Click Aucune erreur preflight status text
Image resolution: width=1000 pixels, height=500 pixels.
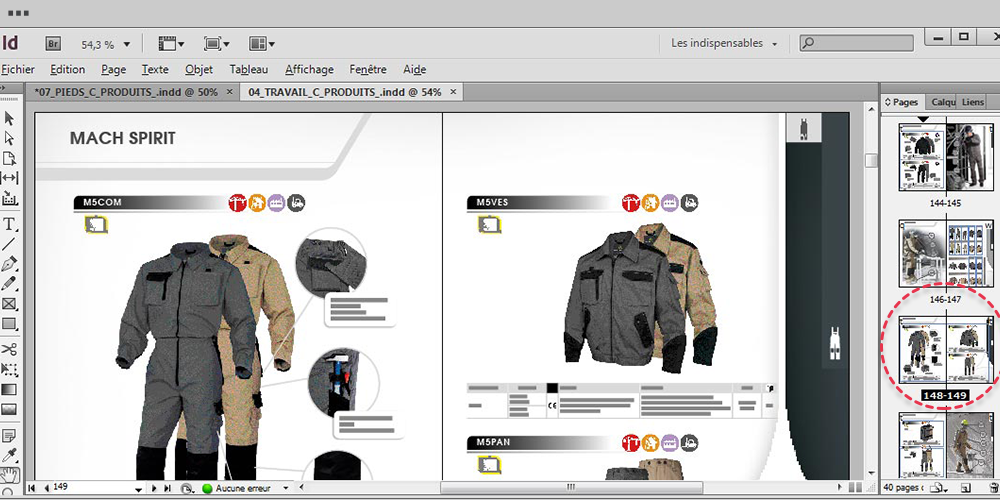(x=243, y=489)
